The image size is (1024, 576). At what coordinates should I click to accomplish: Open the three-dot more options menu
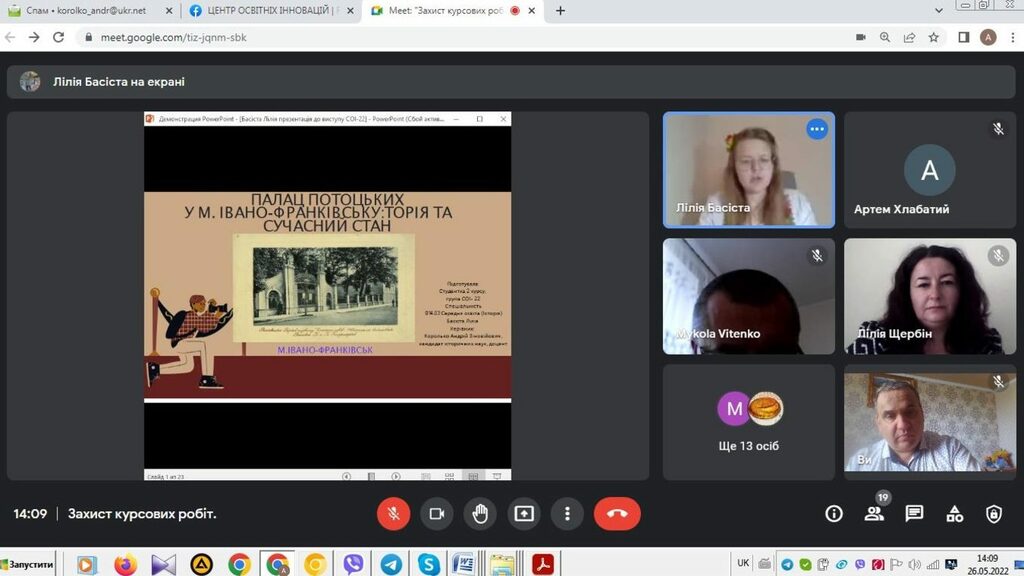coord(567,514)
